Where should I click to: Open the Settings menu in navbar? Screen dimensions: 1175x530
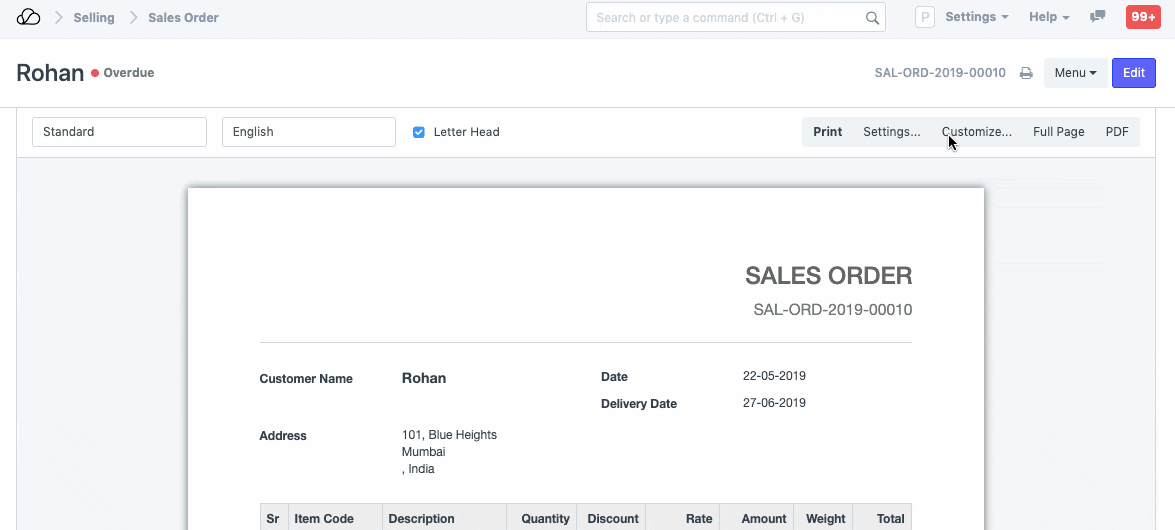976,17
